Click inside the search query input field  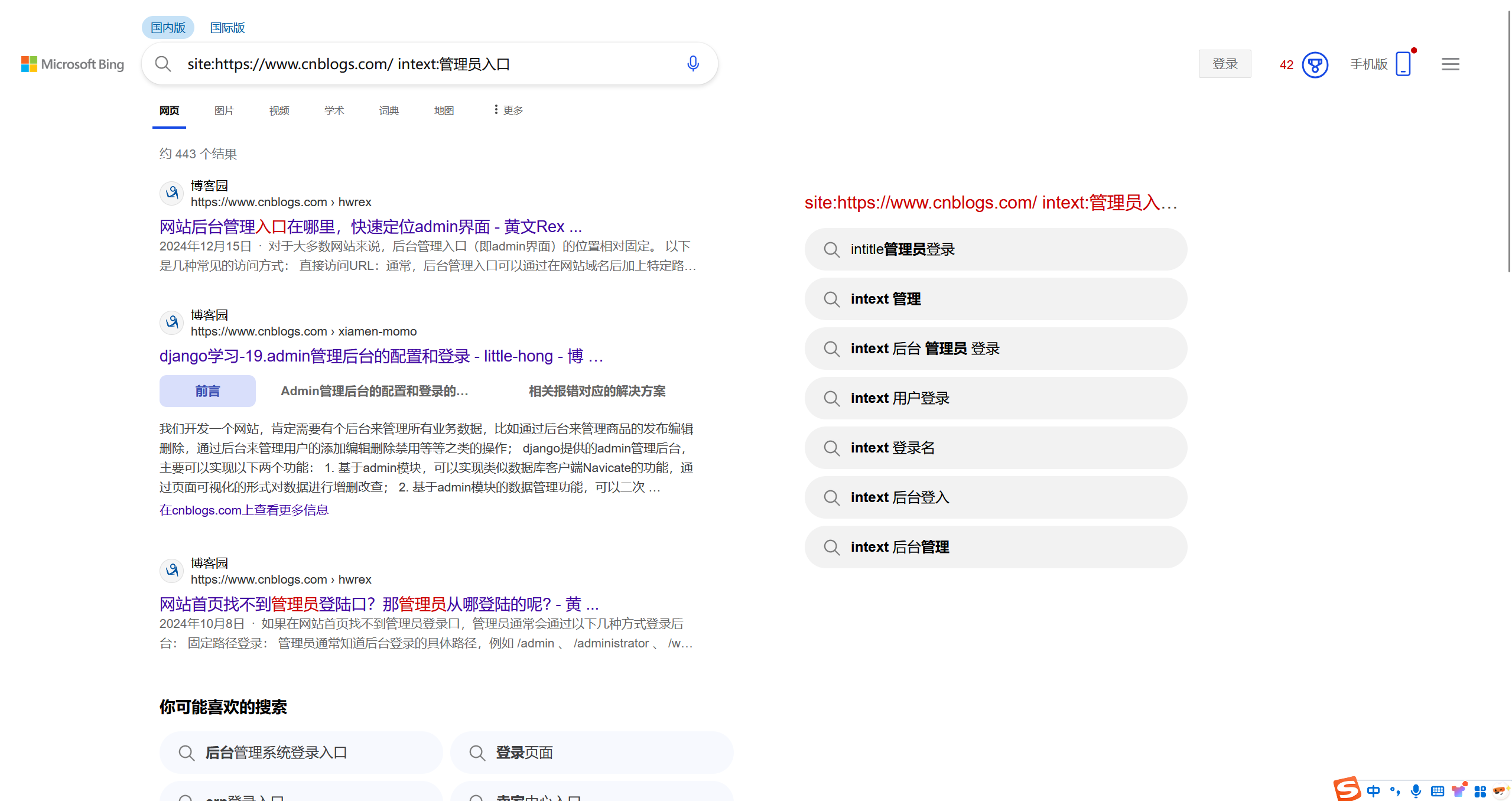[x=414, y=64]
